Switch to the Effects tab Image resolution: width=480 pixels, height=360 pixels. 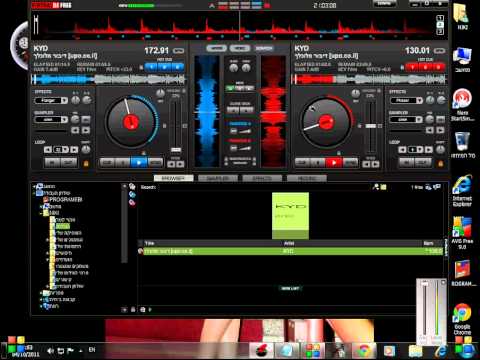pos(262,178)
